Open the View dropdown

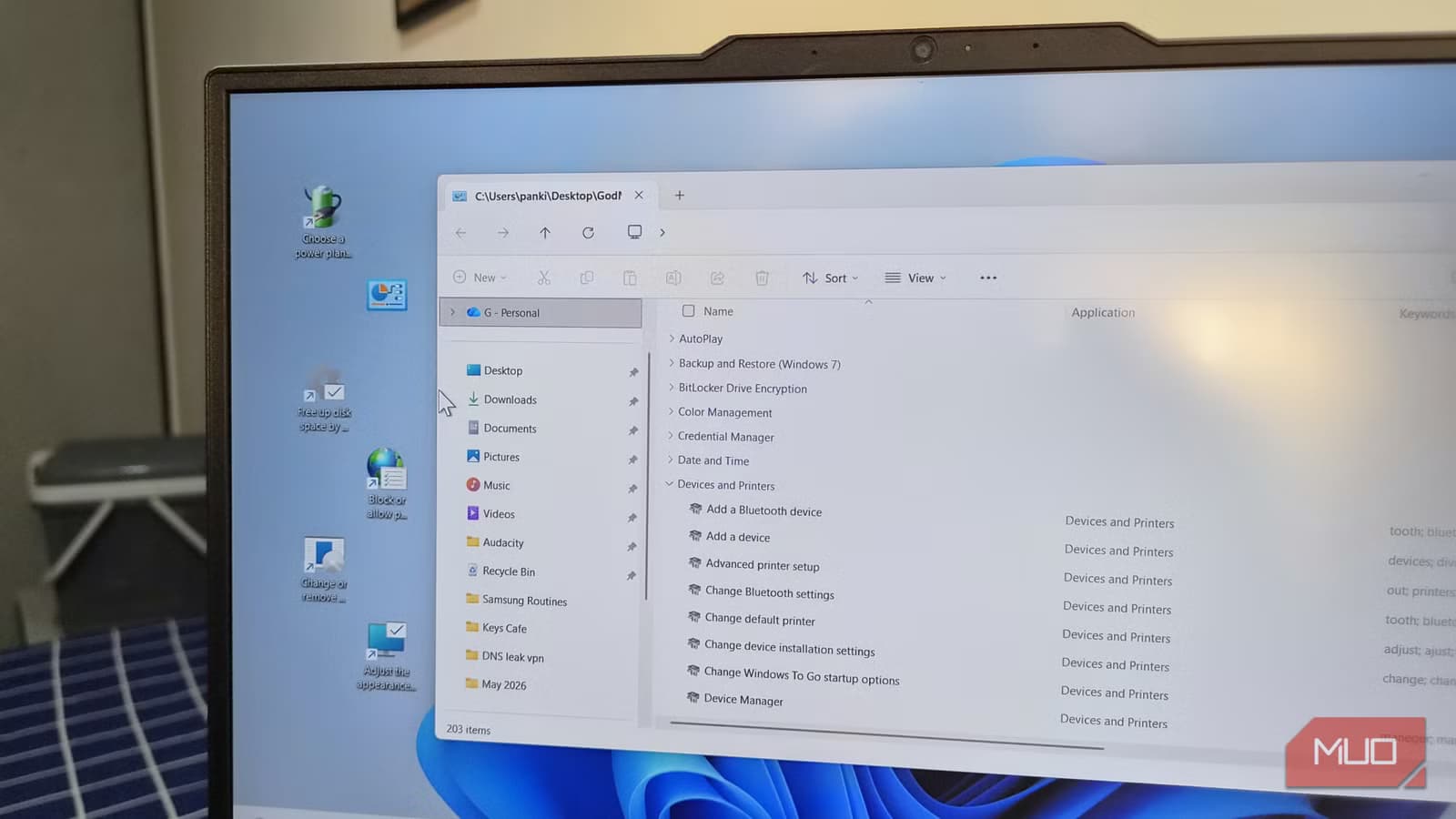point(915,278)
